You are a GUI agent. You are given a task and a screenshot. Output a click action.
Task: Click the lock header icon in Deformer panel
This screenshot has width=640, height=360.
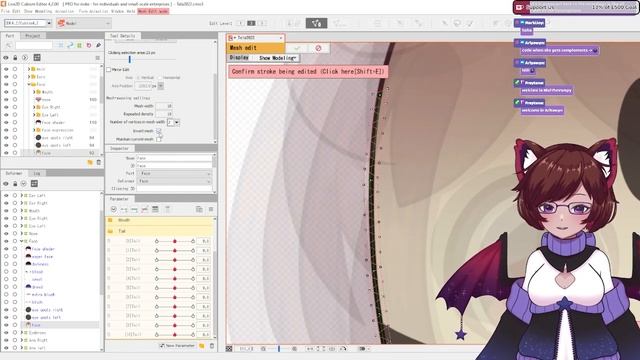[15, 184]
